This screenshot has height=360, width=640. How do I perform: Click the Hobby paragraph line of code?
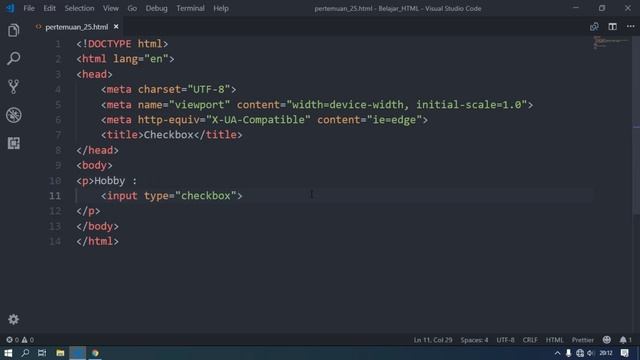[107, 181]
